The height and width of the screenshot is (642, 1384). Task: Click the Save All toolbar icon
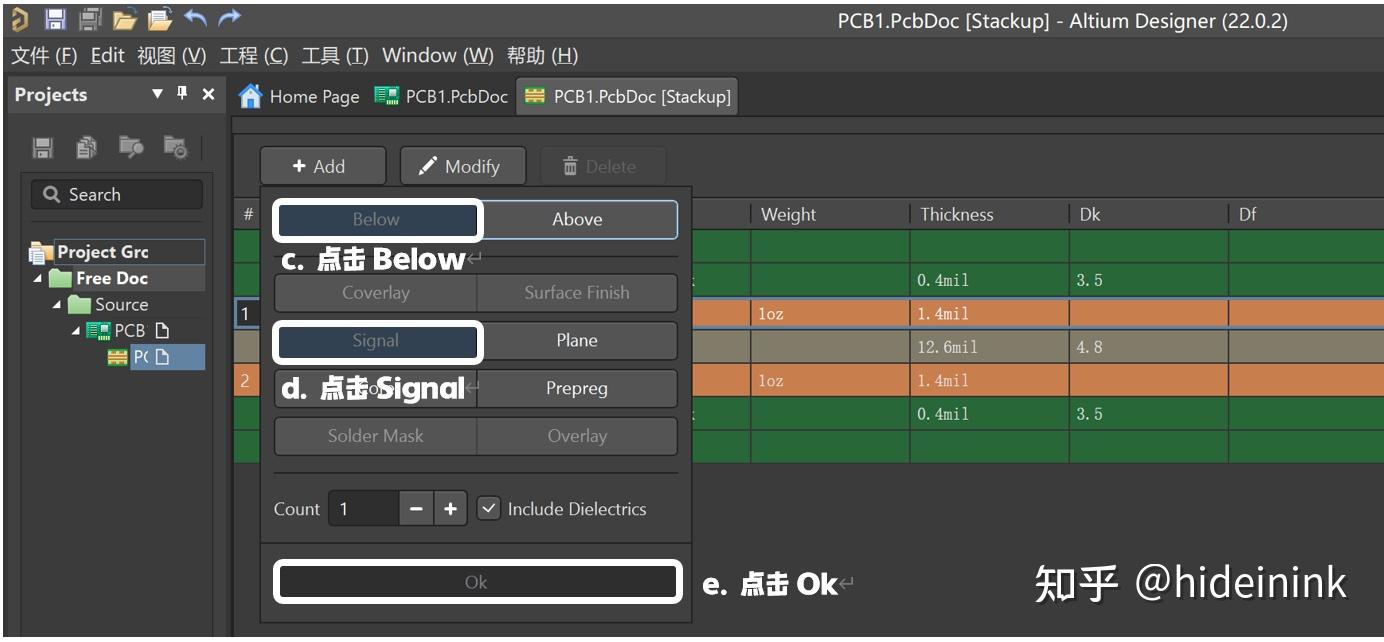89,17
